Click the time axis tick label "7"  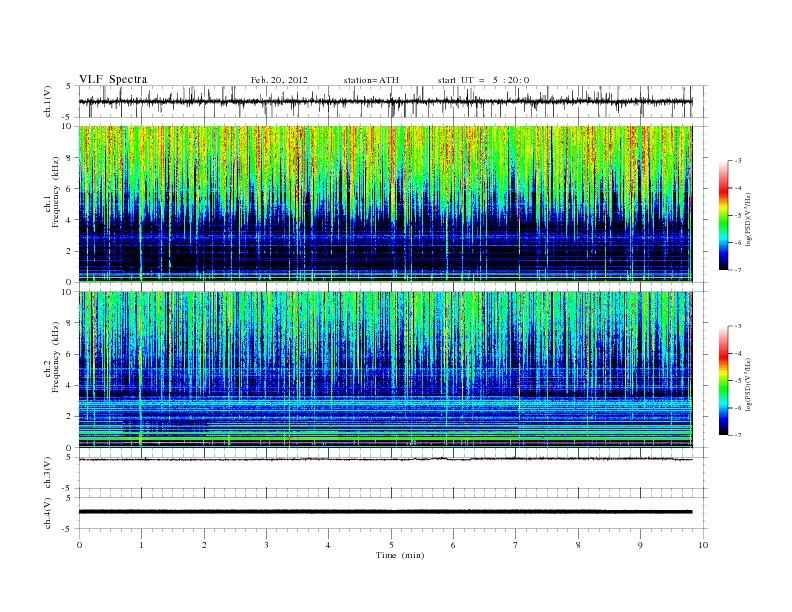[x=516, y=545]
